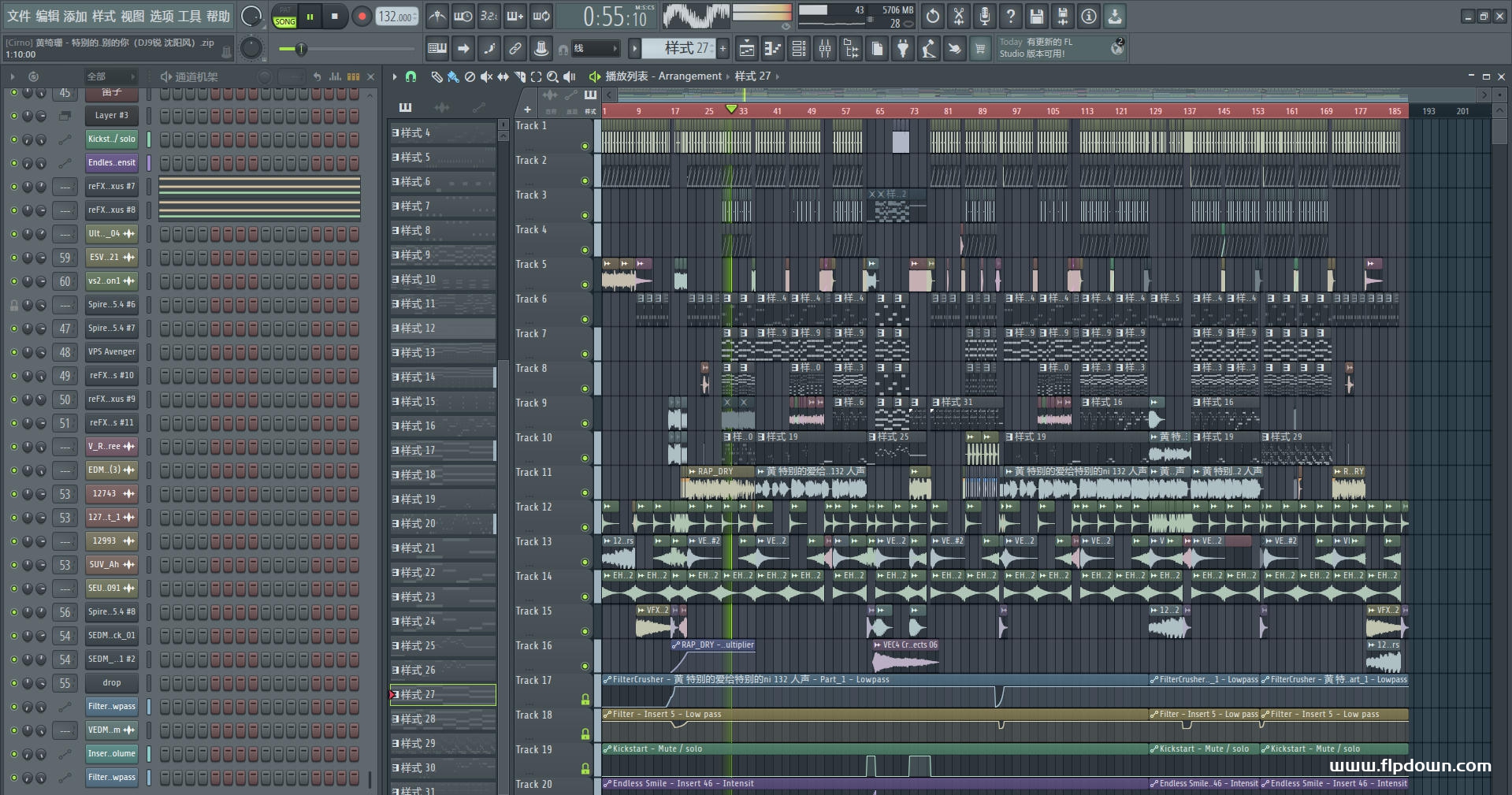Open the 文件 menu
The image size is (1512, 795).
click(19, 16)
